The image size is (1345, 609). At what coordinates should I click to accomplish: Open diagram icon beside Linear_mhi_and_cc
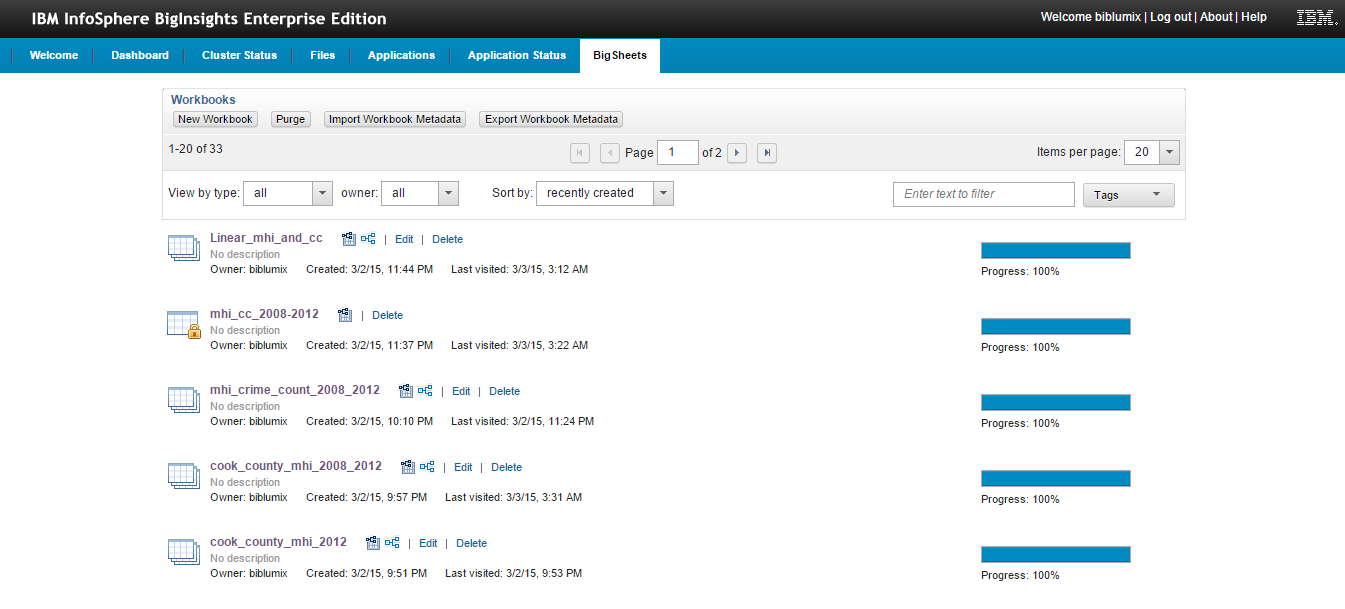coord(368,239)
